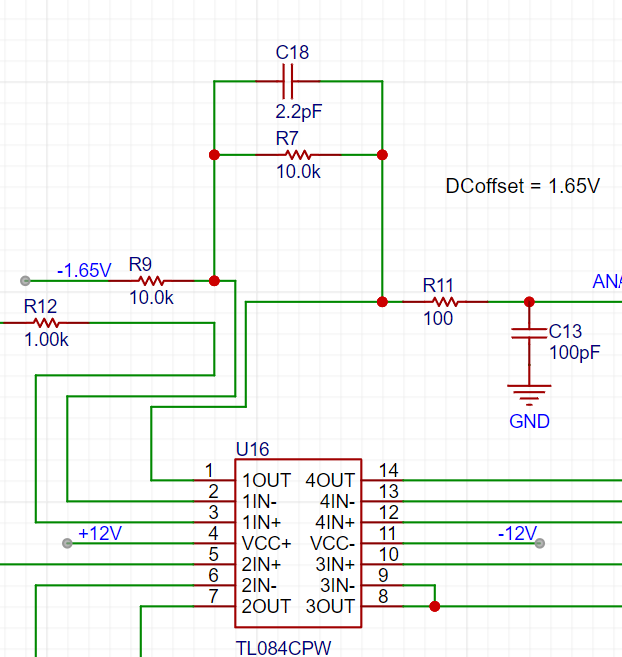The image size is (622, 657).
Task: Select the C13 designator label
Action: coord(565,331)
